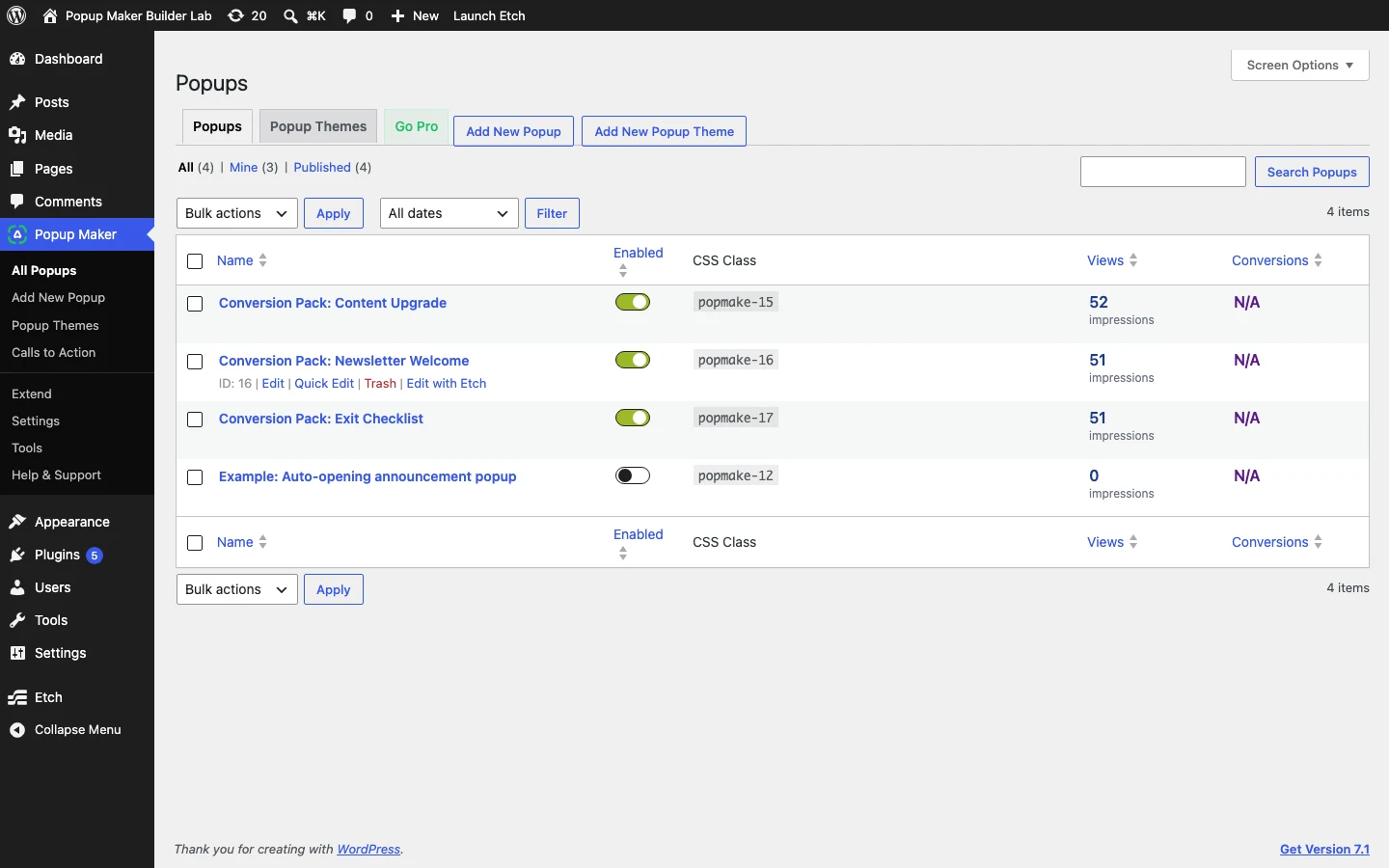Open Extend submenu item
This screenshot has width=1389, height=868.
(x=77, y=394)
